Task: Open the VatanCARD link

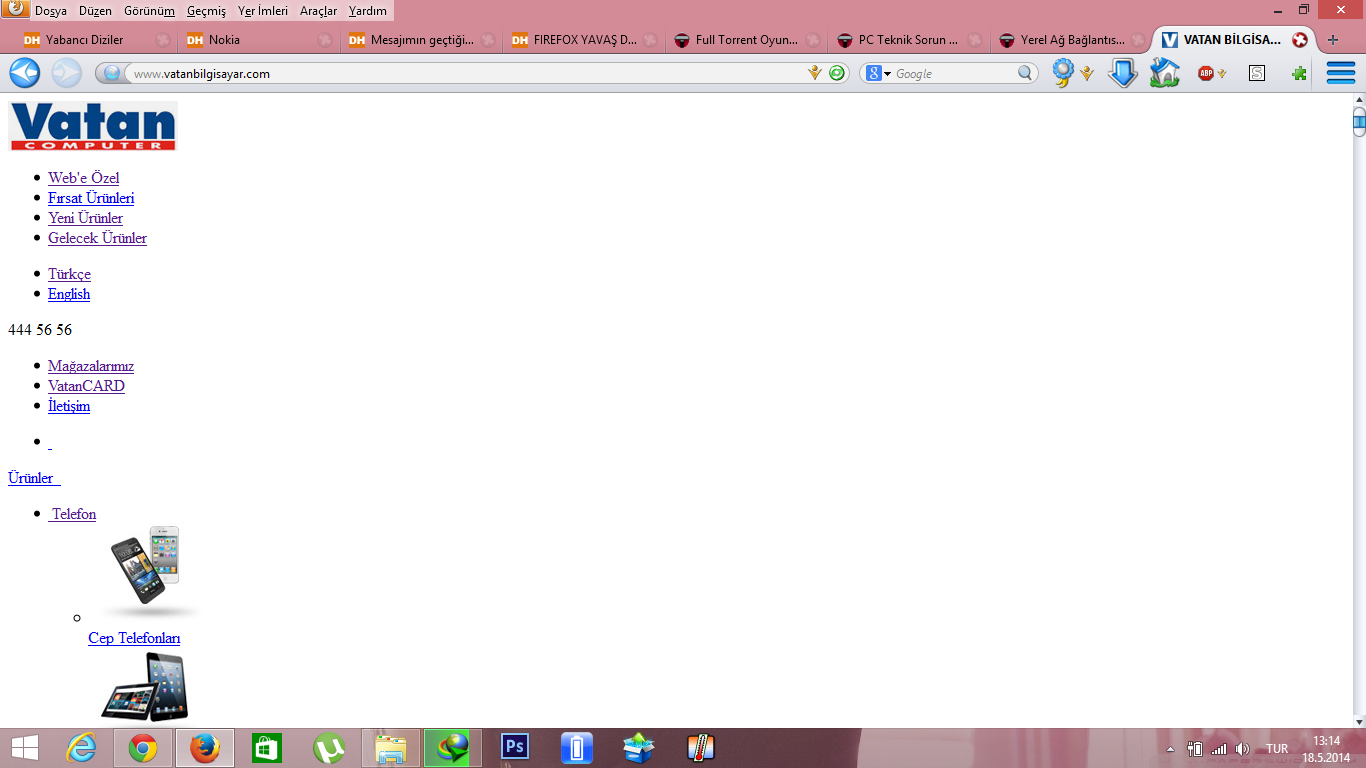Action: click(86, 386)
